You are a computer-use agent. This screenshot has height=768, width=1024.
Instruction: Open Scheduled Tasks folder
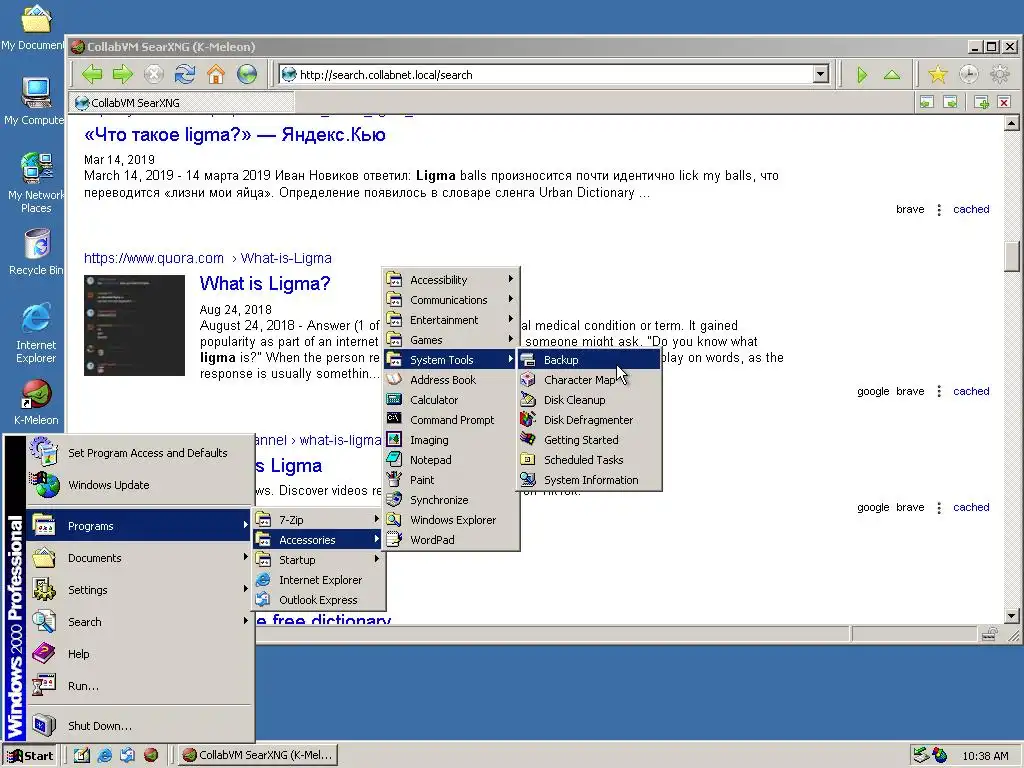(x=589, y=460)
